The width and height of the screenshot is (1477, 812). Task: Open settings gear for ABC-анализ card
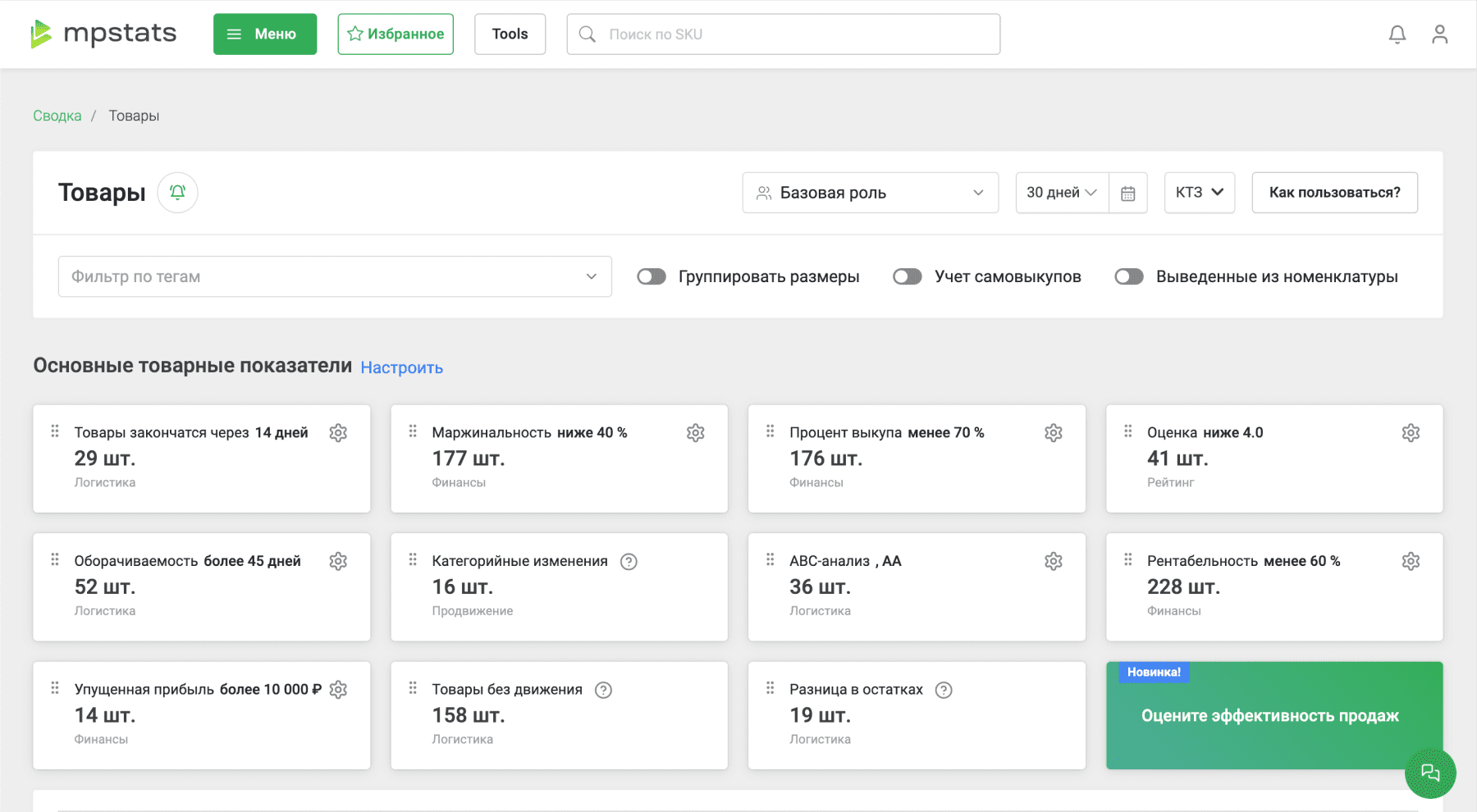click(x=1054, y=561)
